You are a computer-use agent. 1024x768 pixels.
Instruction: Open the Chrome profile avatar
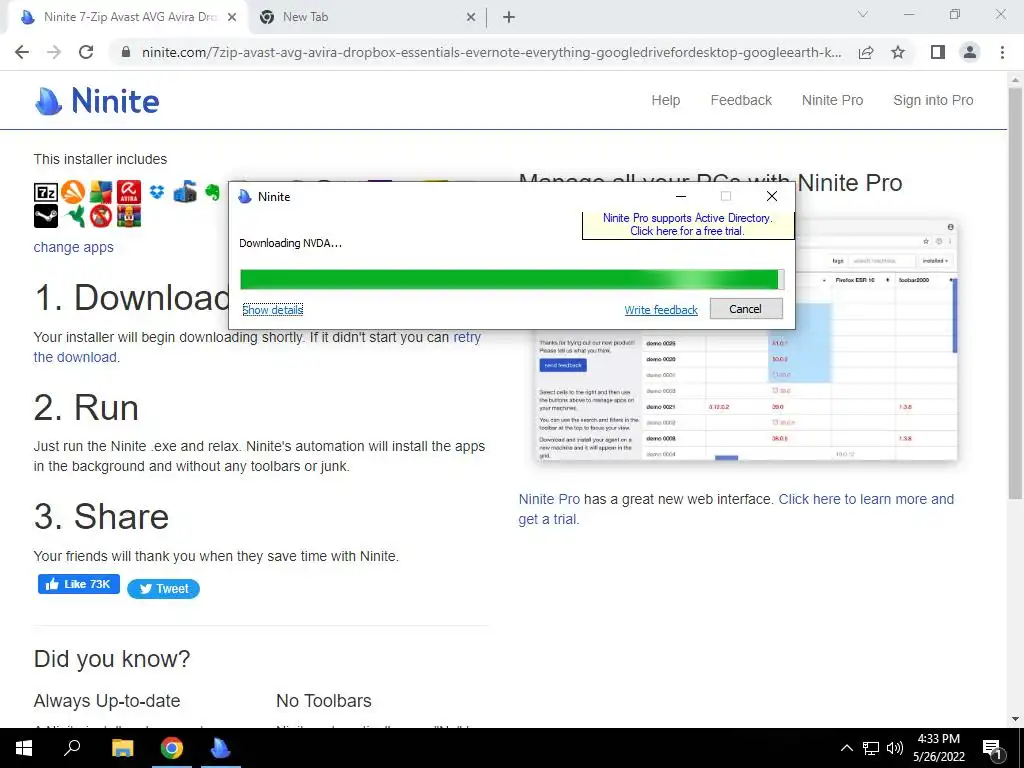[970, 52]
